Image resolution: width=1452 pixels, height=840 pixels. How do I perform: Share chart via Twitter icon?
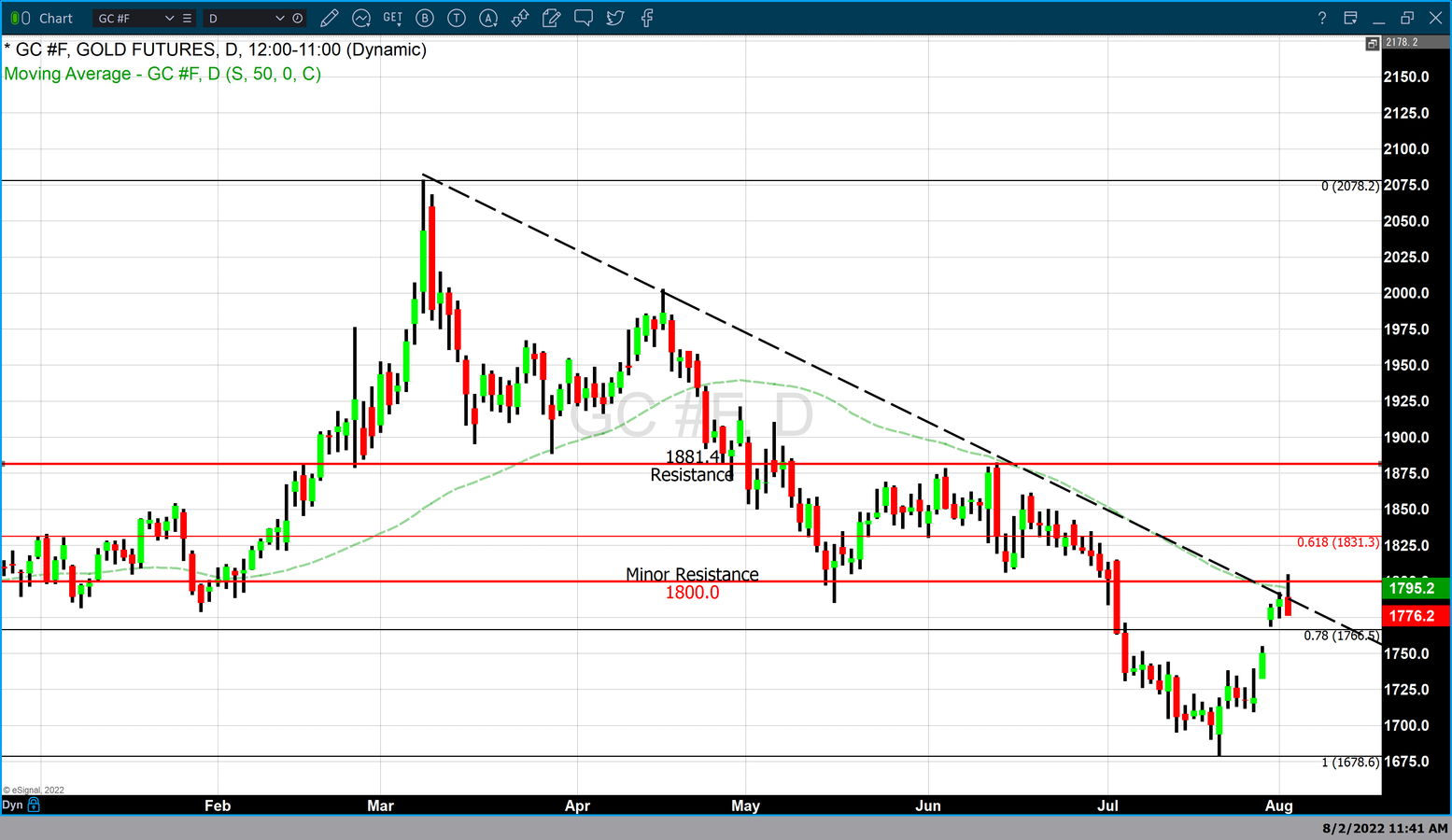click(615, 18)
